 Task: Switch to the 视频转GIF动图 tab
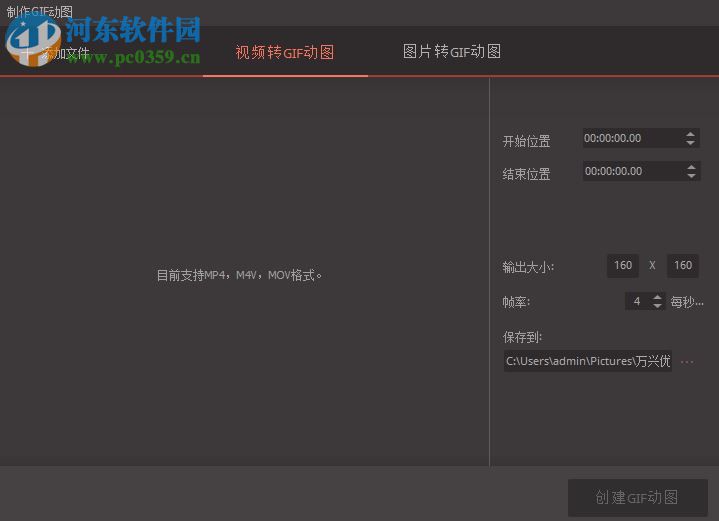285,52
